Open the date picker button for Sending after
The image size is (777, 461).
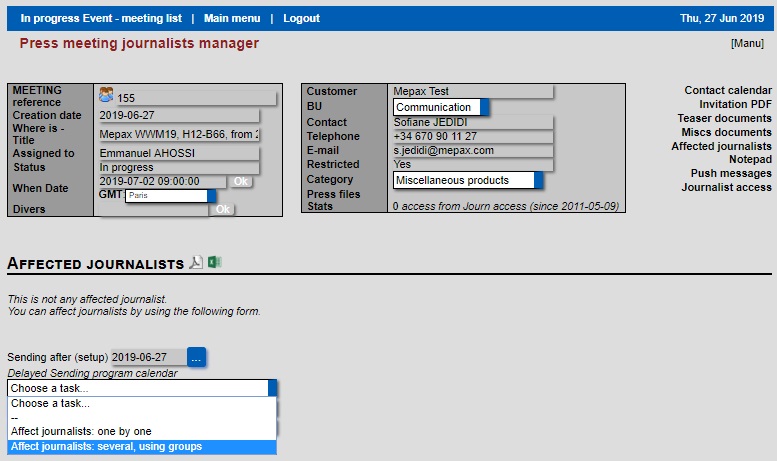(x=196, y=357)
